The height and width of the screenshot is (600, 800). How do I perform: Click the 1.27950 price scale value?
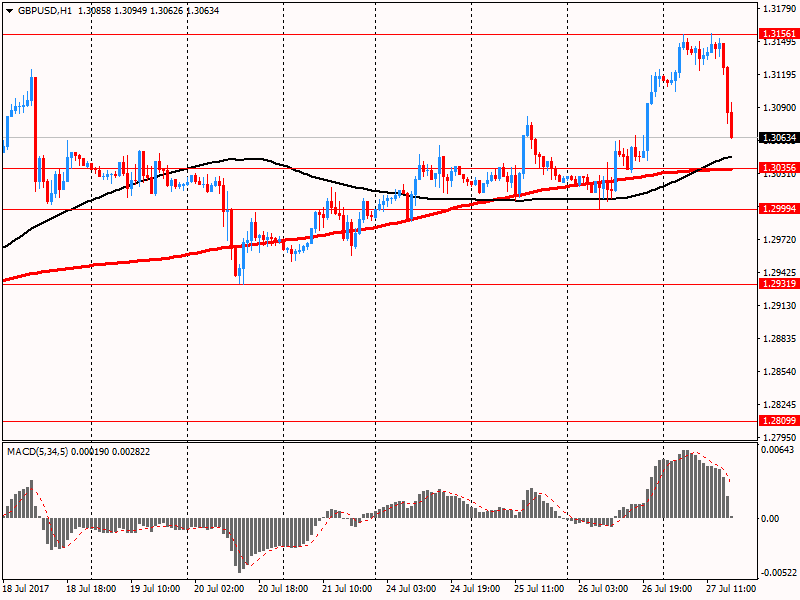pyautogui.click(x=779, y=437)
